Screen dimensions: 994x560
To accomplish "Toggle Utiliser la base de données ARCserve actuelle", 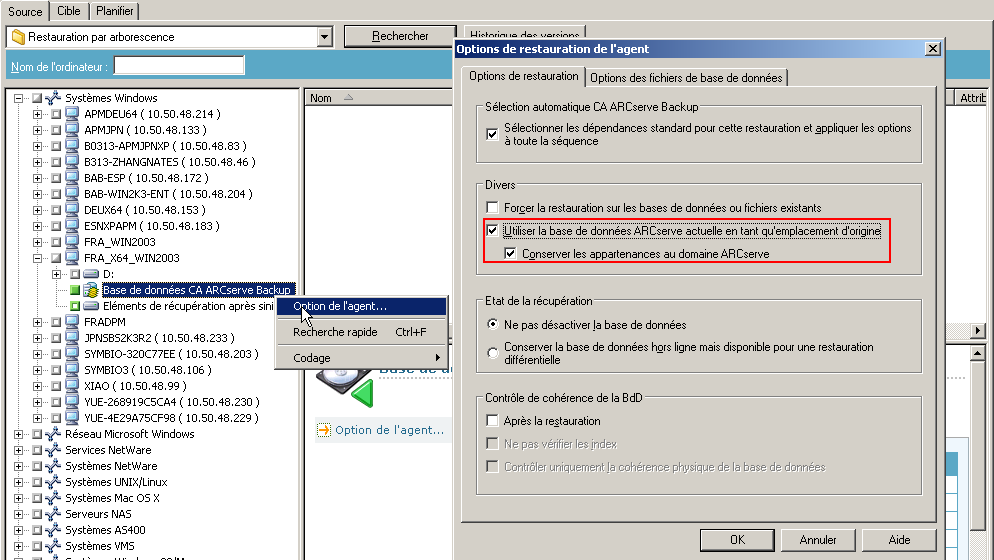I will [x=492, y=231].
